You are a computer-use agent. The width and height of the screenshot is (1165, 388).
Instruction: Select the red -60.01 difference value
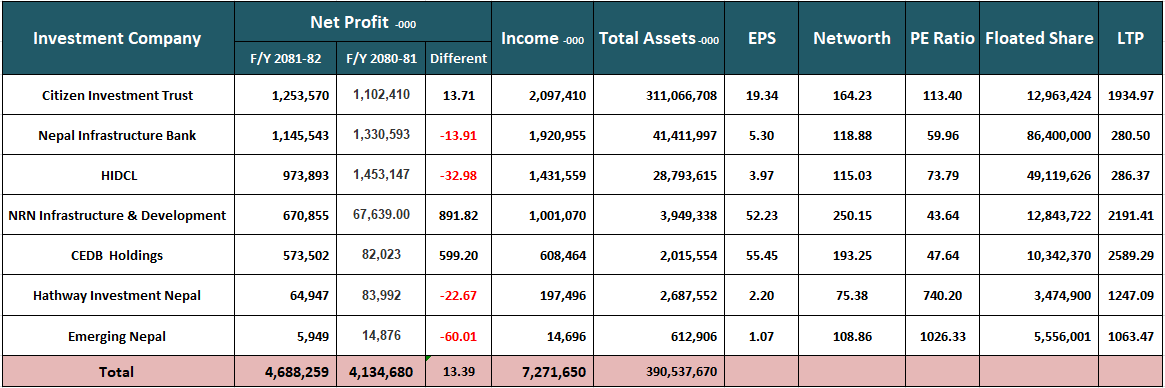tap(458, 336)
